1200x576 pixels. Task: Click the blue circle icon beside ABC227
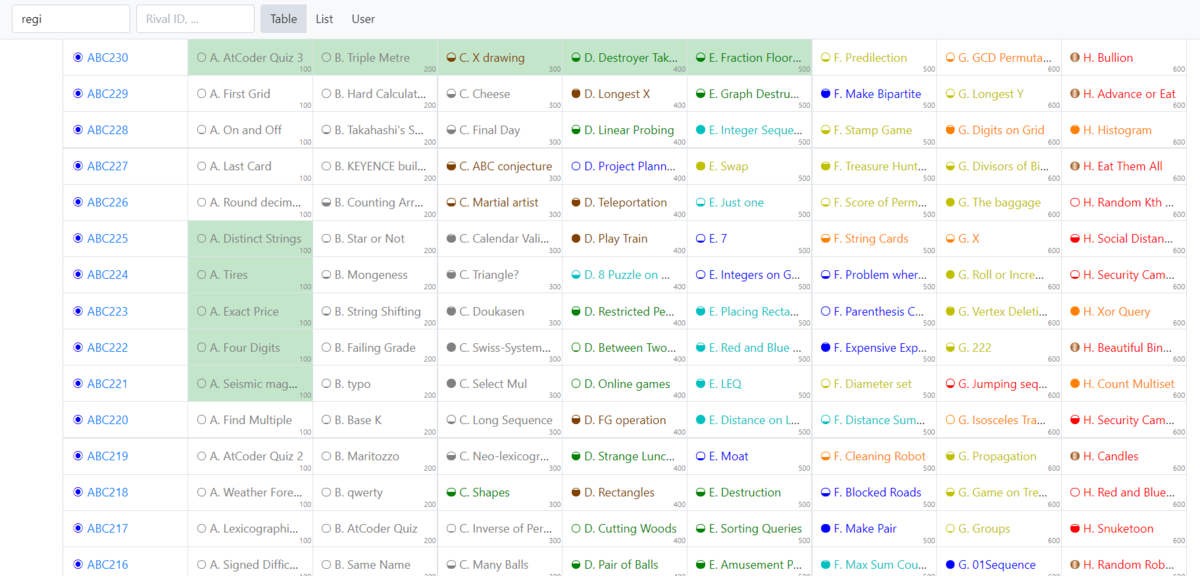(x=78, y=166)
